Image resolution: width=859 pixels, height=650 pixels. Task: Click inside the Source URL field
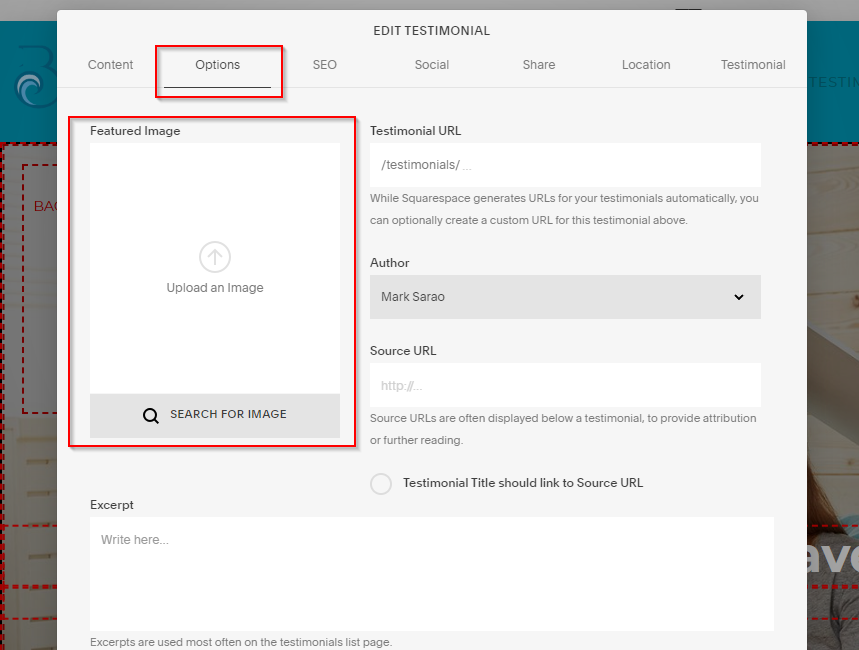(x=565, y=385)
